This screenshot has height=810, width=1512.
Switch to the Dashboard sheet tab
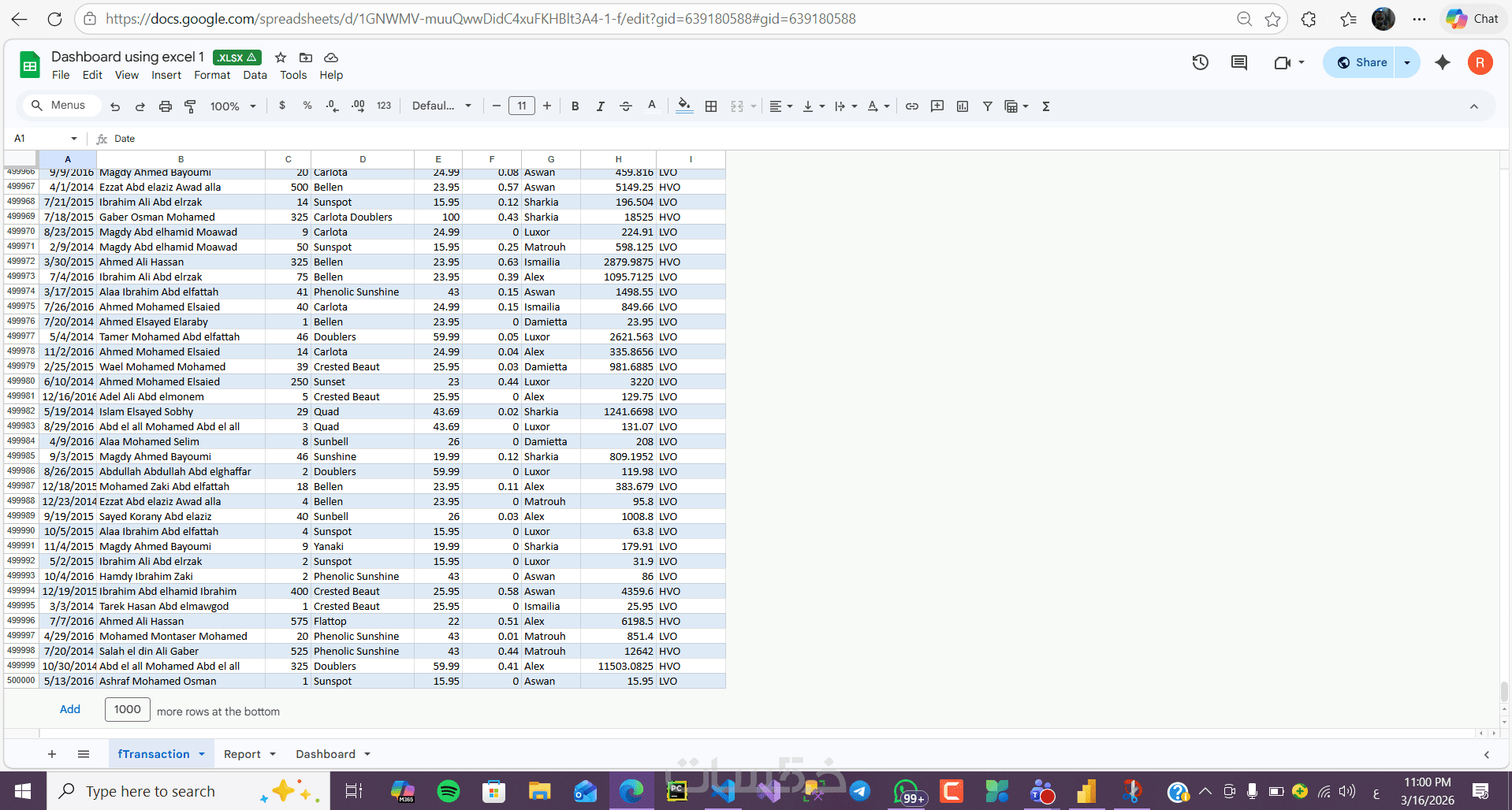(x=326, y=754)
